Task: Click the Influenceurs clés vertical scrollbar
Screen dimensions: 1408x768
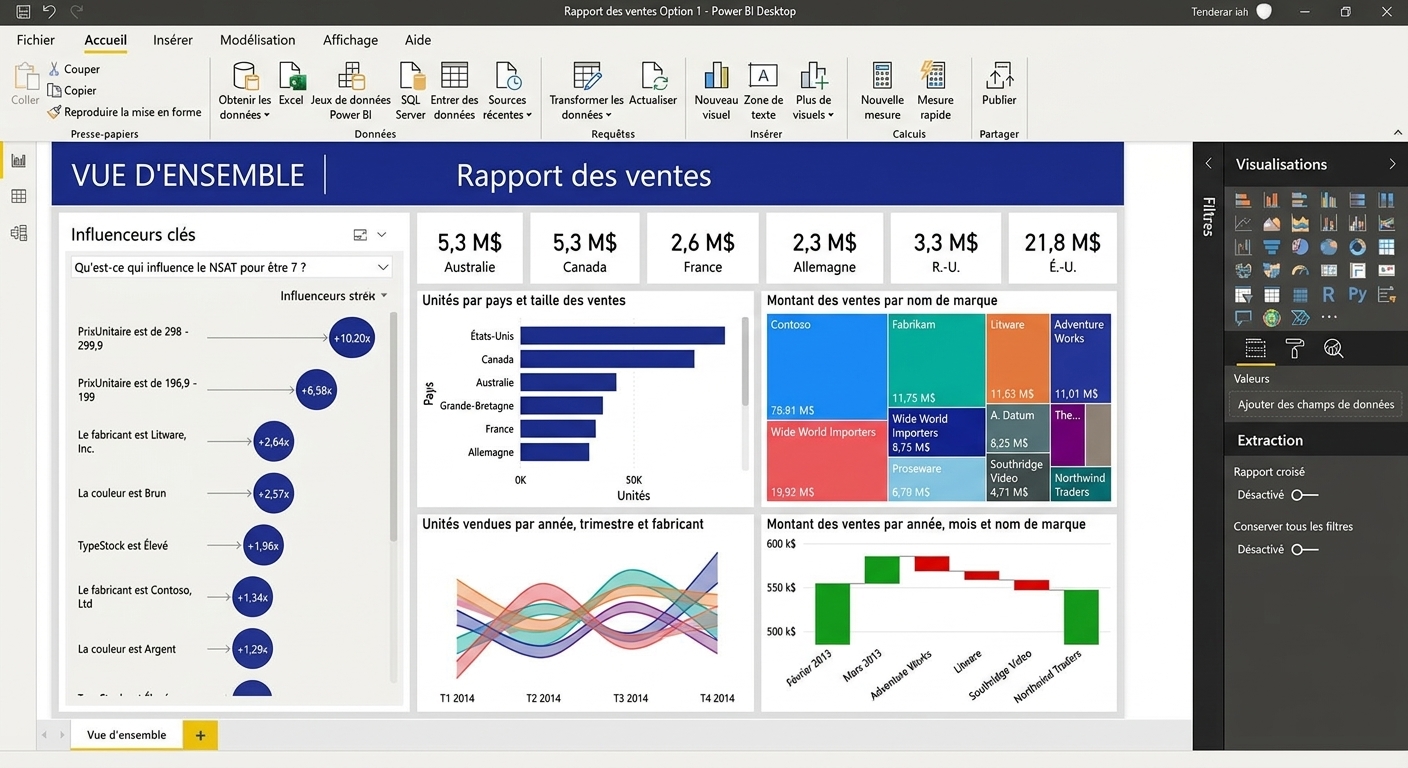Action: 393,426
